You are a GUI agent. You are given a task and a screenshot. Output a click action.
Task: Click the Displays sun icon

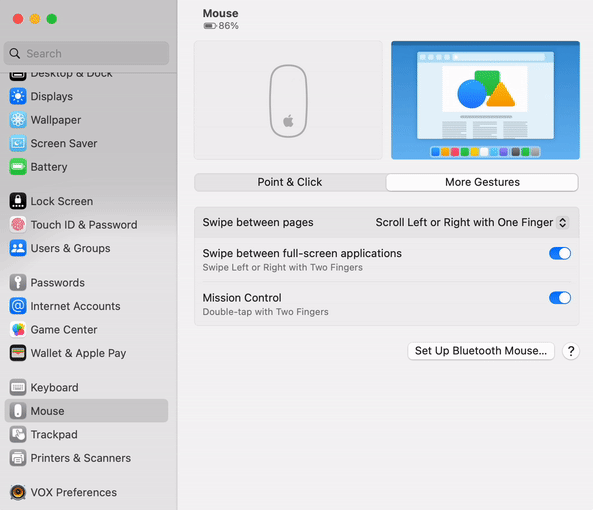pyautogui.click(x=18, y=96)
